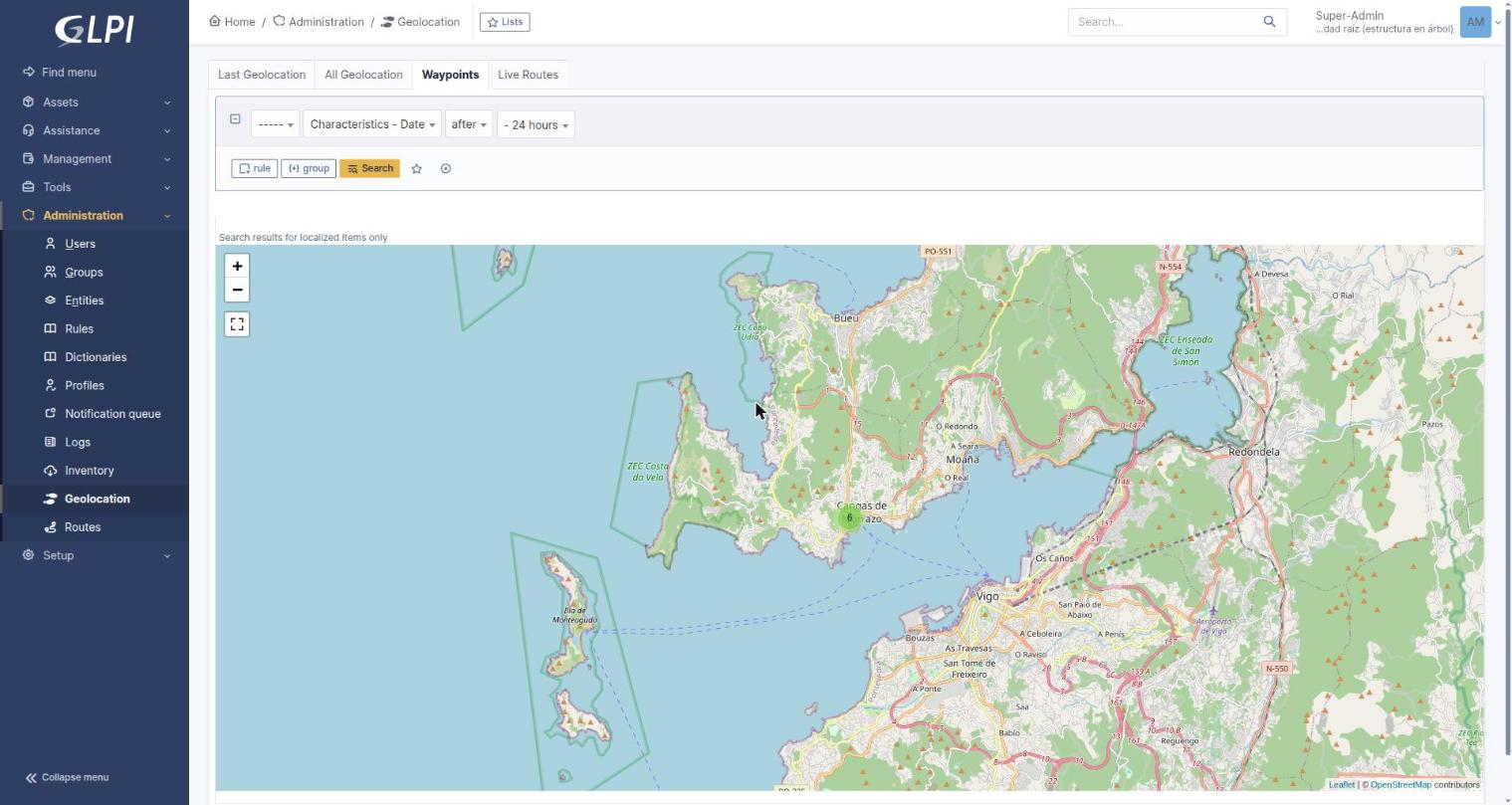The height and width of the screenshot is (805, 1512).
Task: Go to Home breadcrumb
Action: click(x=232, y=22)
